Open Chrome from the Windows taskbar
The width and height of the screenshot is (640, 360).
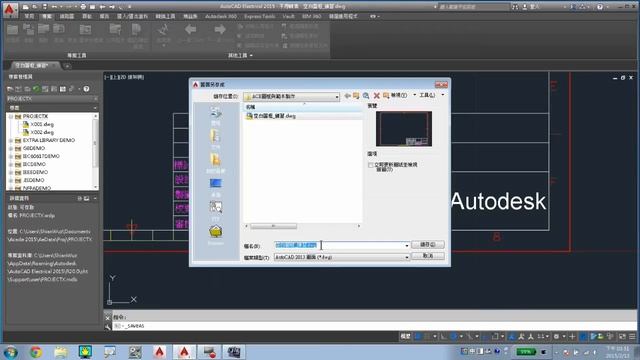click(36, 352)
